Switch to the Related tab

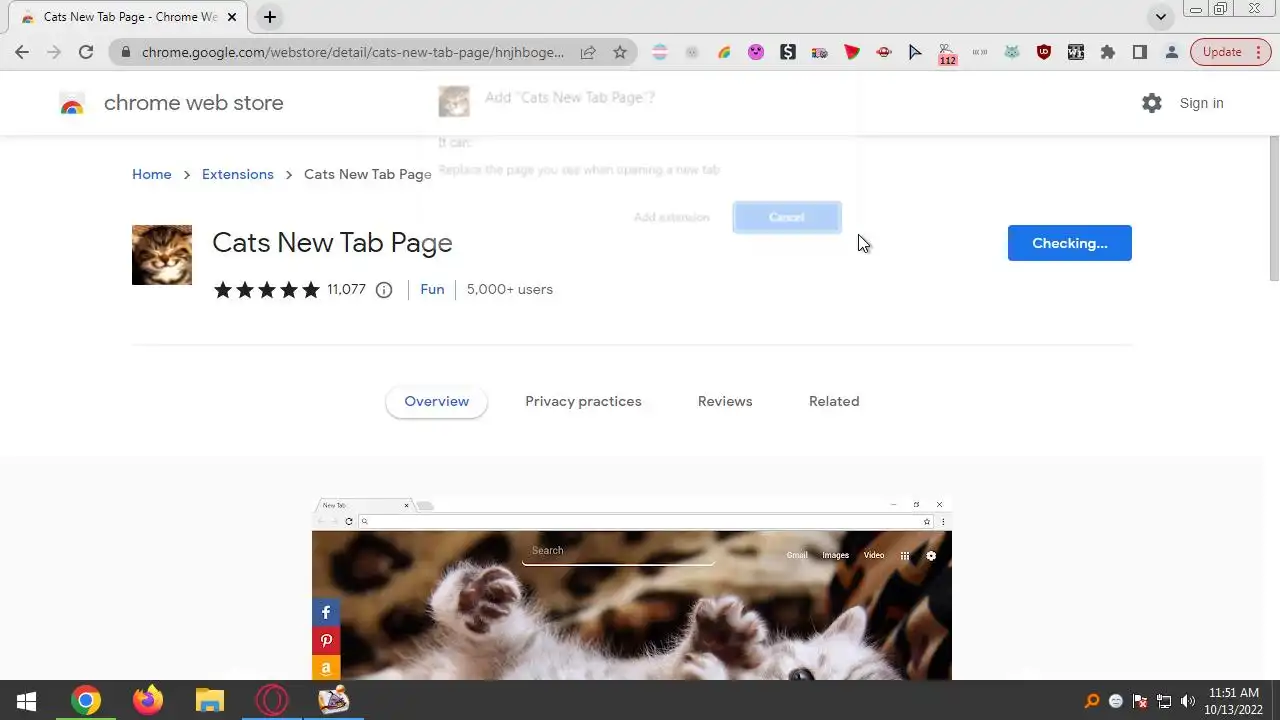click(x=834, y=401)
